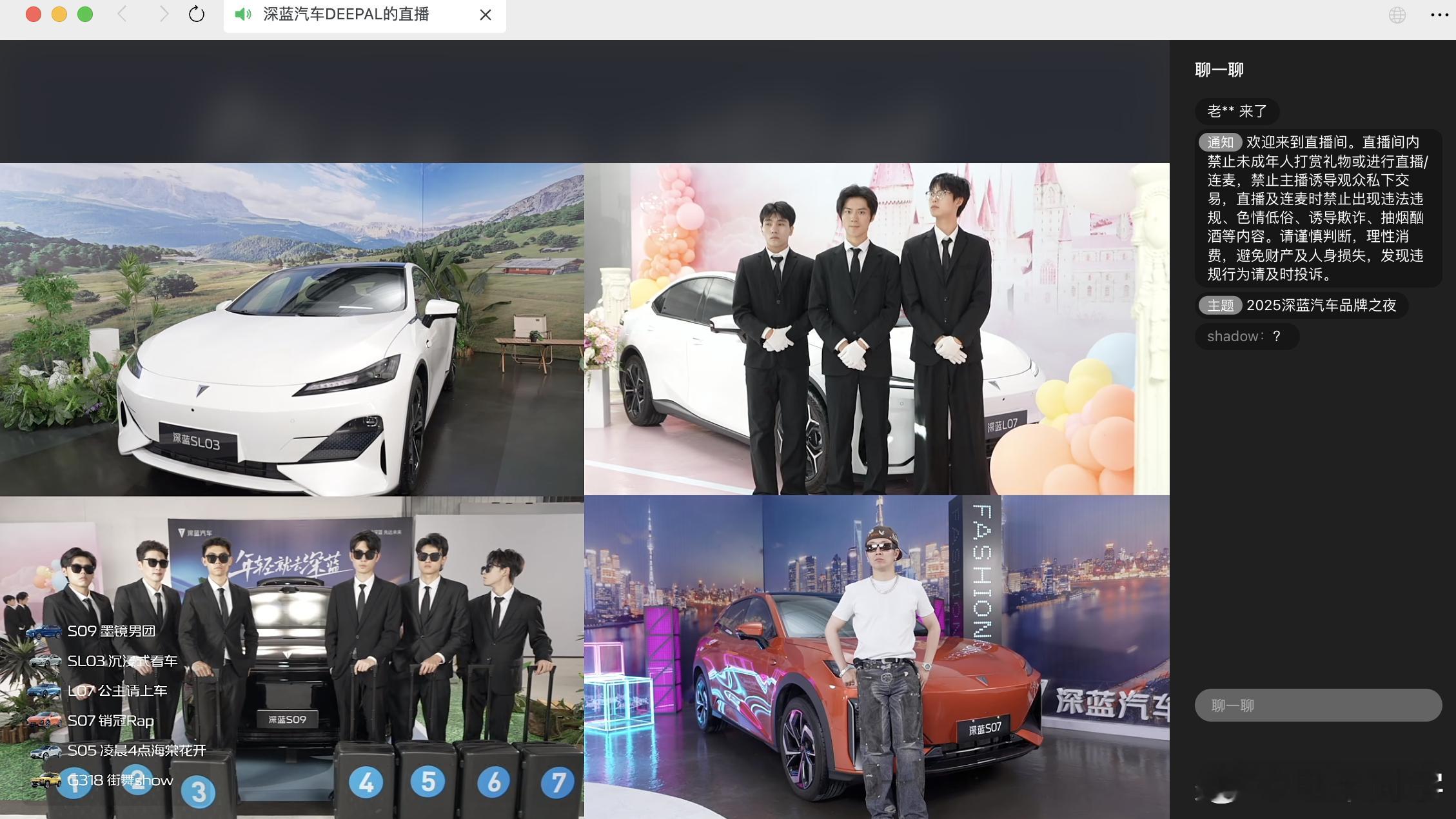Click the 主题 topic badge
1456x819 pixels.
[x=1220, y=305]
